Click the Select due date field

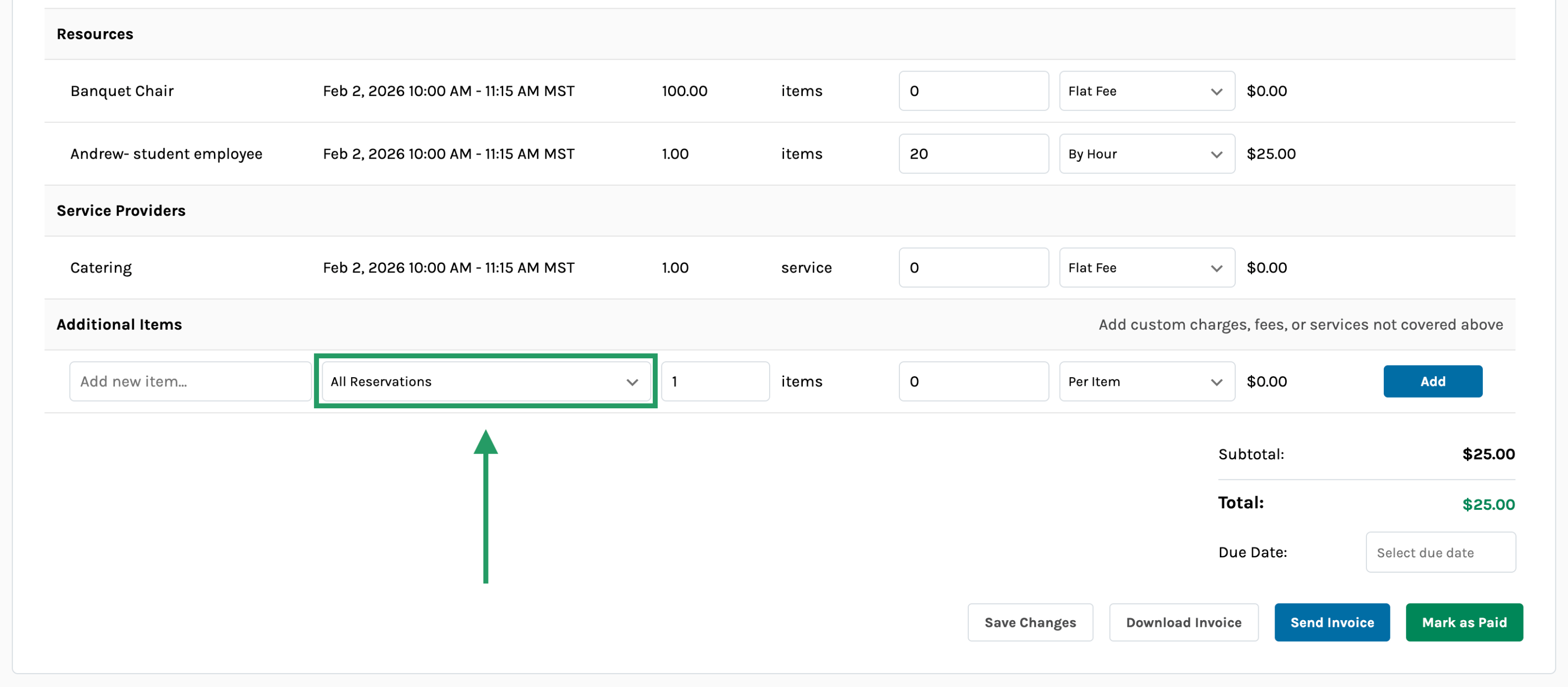1440,553
